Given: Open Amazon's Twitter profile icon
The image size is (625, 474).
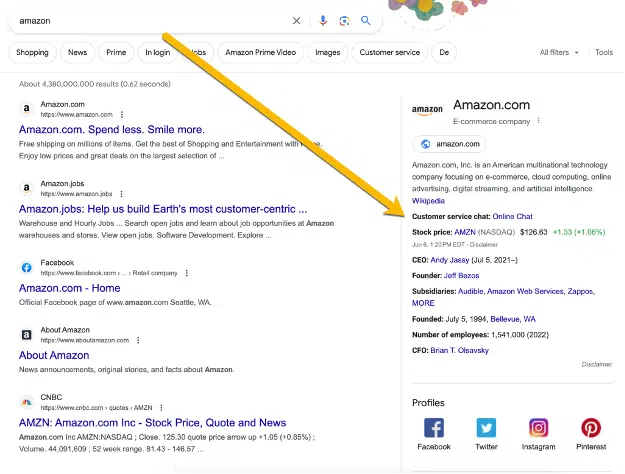Looking at the screenshot, I should 486,428.
